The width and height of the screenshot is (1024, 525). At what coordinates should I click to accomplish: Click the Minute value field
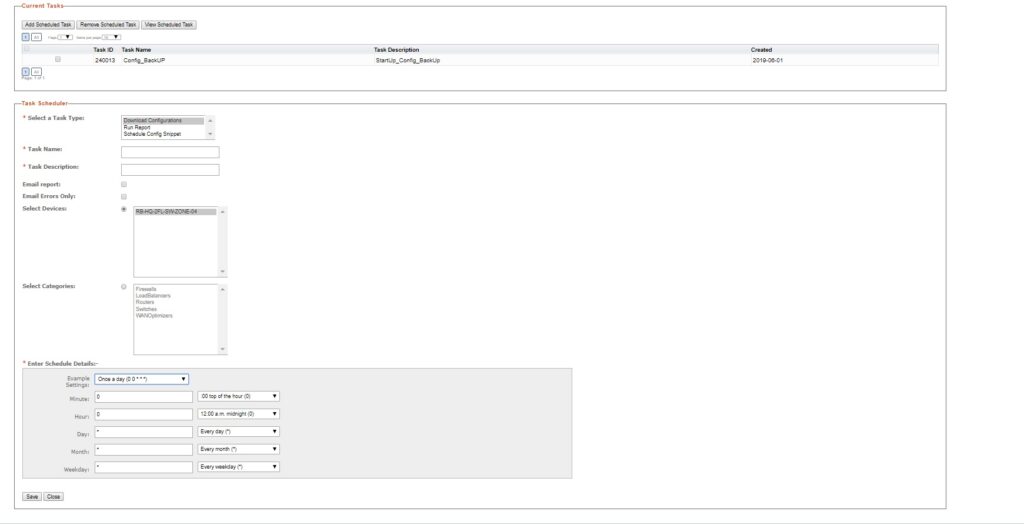[144, 397]
